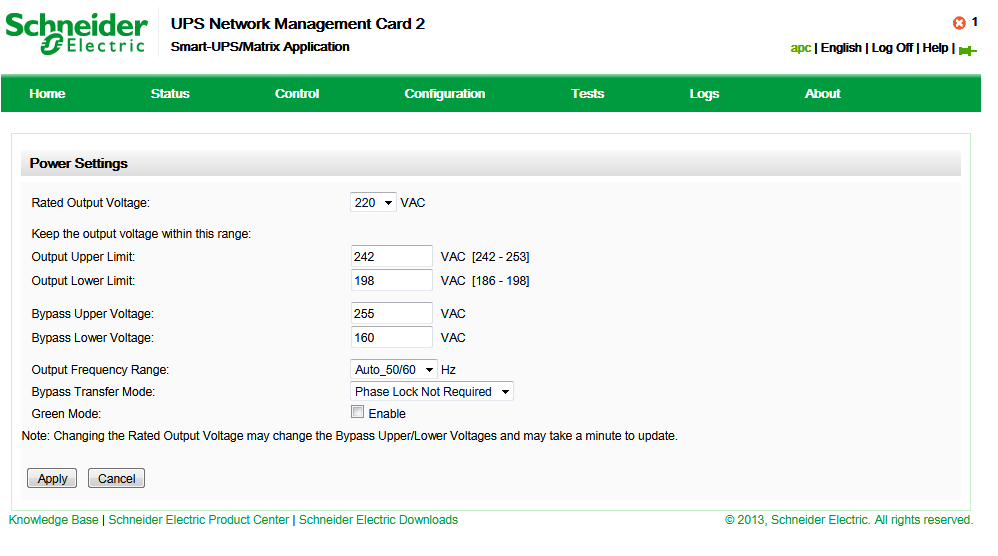998x556 pixels.
Task: Click the Bypass Lower Voltage field
Action: [x=391, y=338]
